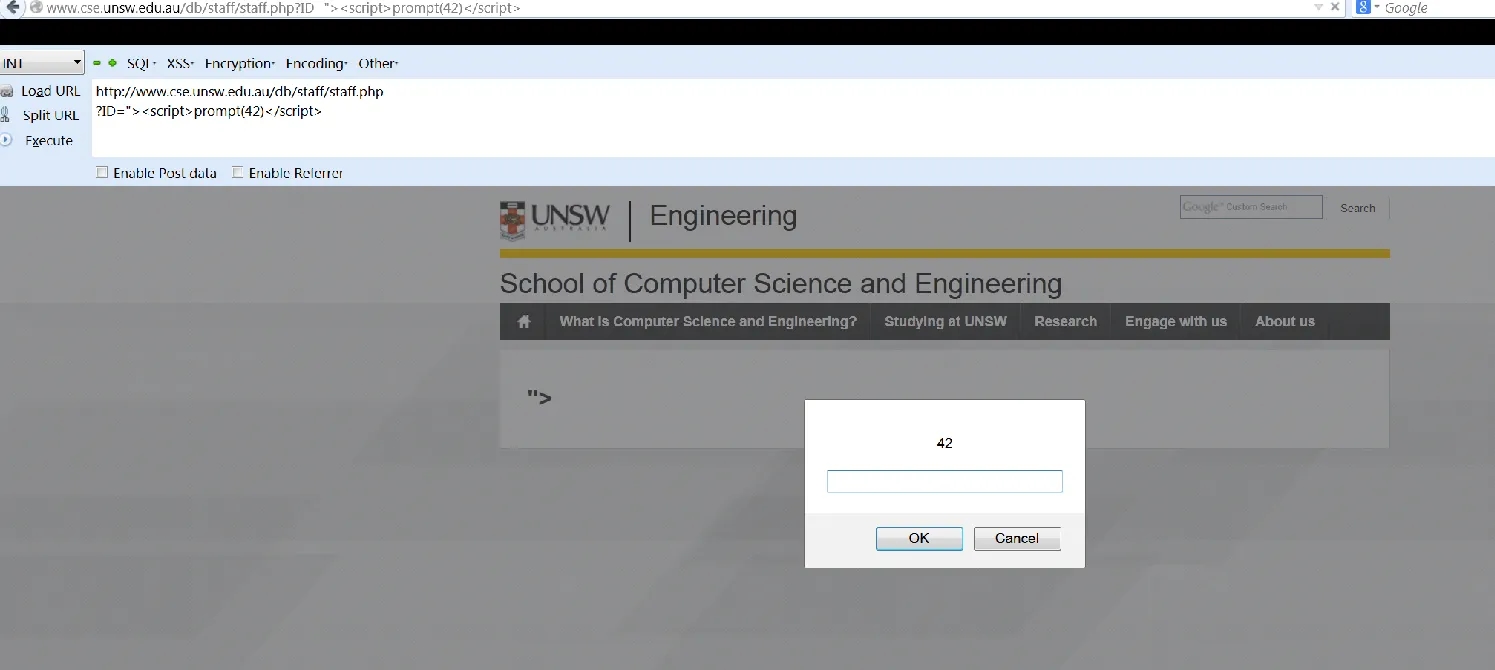Viewport: 1495px width, 670px height.
Task: Click the green minus icon in HackBar
Action: [98, 63]
